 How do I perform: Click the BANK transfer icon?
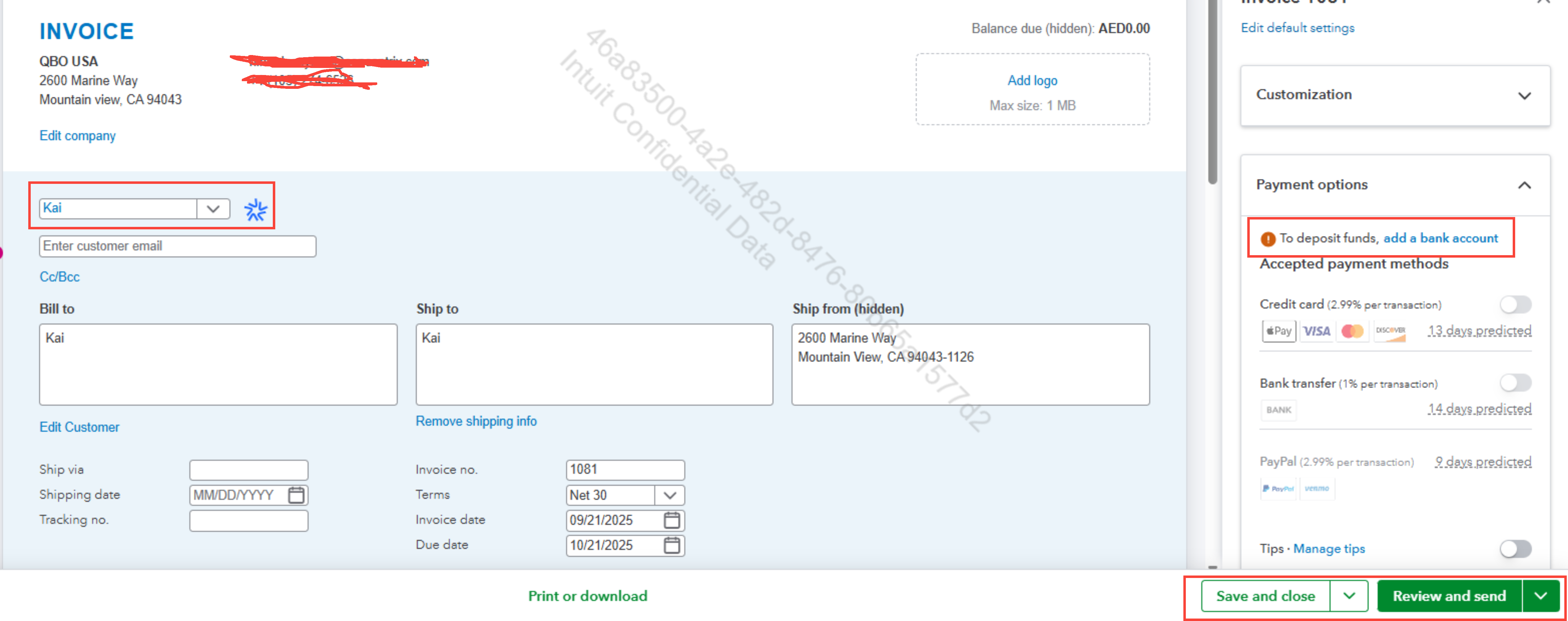(1279, 410)
